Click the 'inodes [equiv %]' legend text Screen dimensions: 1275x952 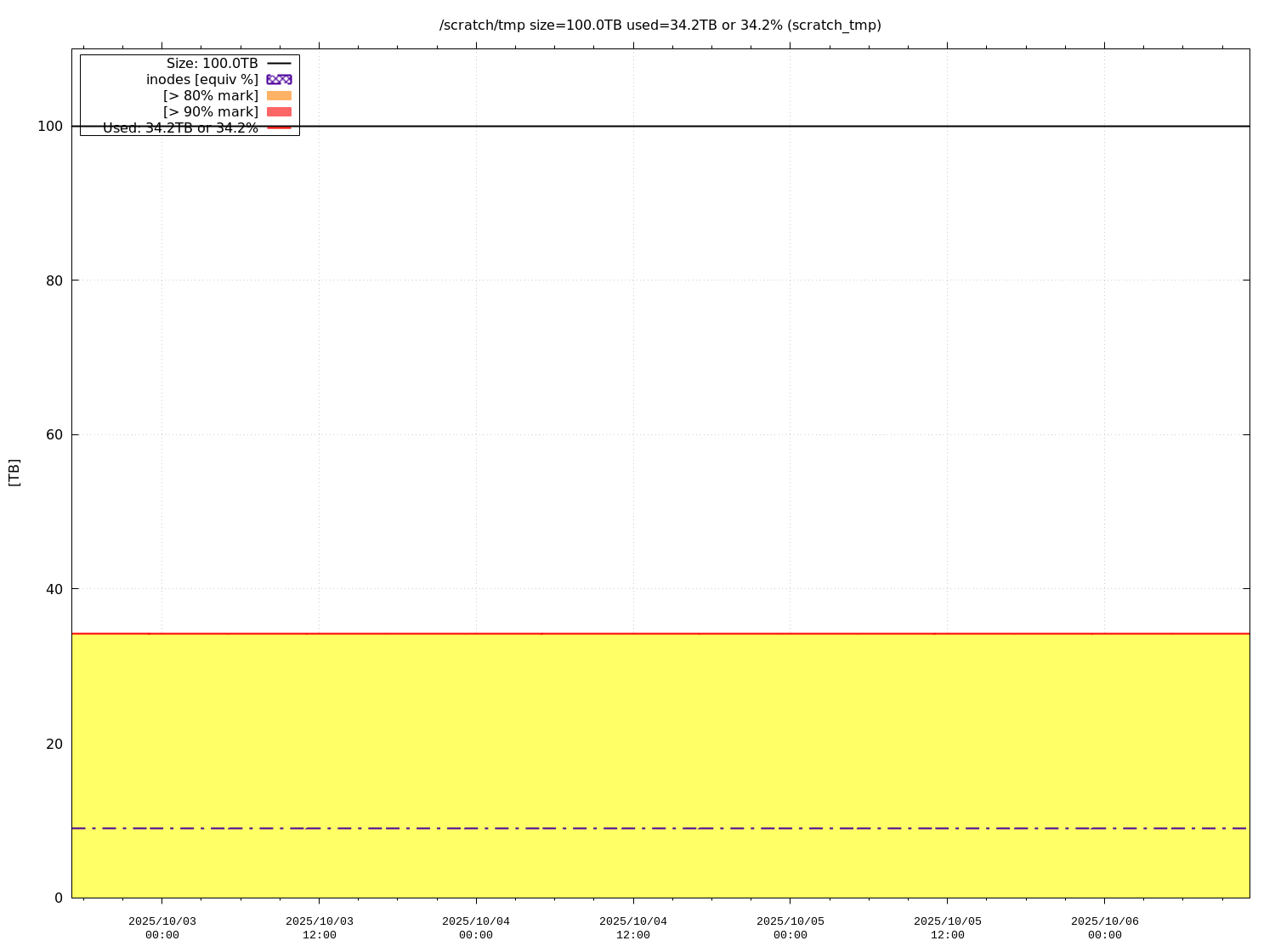(x=201, y=79)
